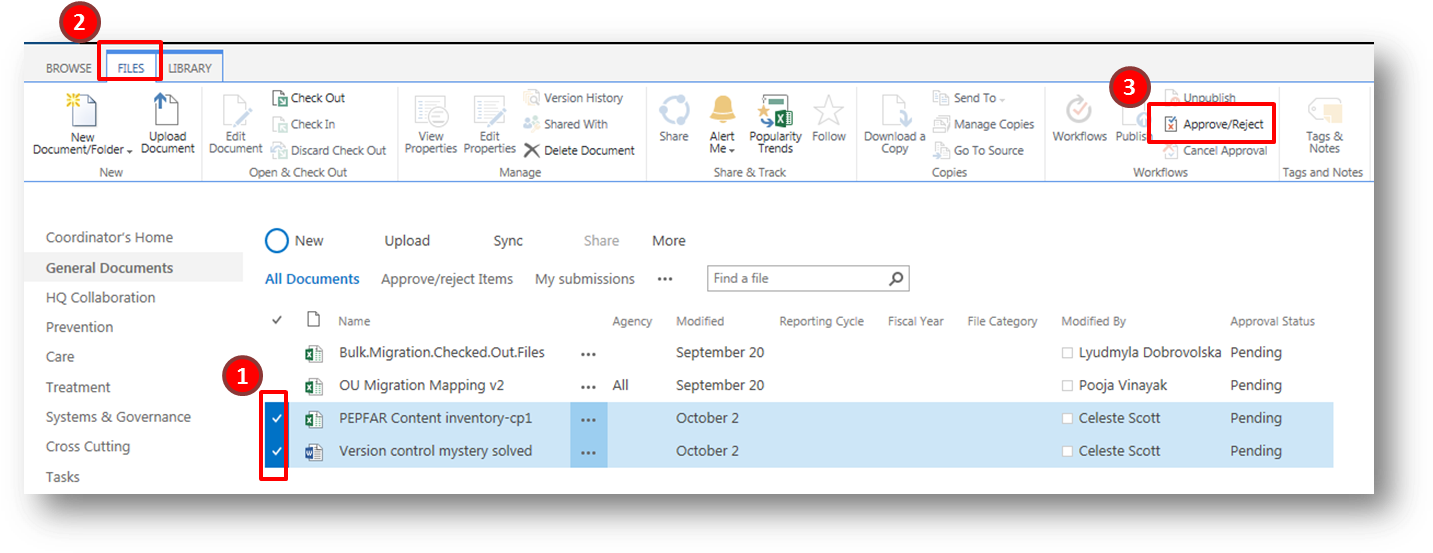Screen dimensions: 1433x553
Task: Click Check Out in the ribbon
Action: point(309,98)
